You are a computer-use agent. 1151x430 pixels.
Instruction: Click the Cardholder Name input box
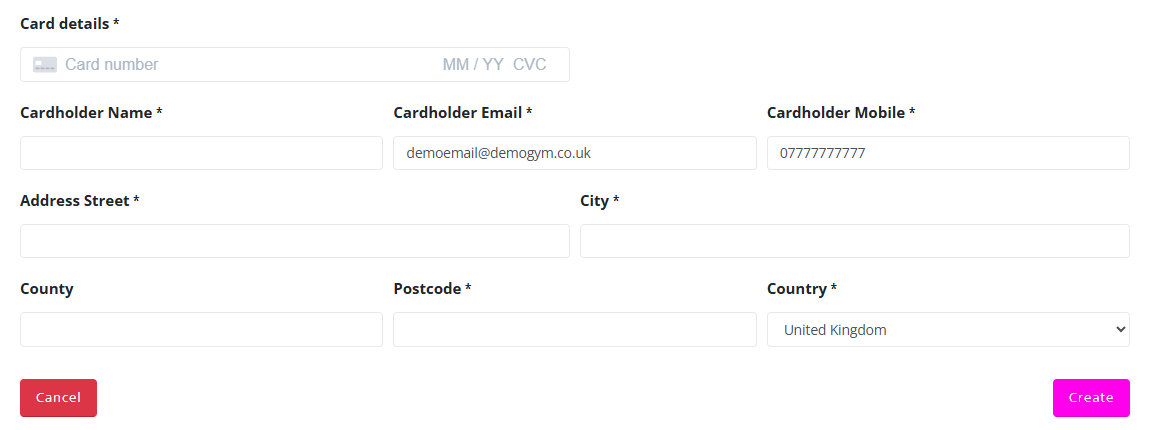(201, 153)
